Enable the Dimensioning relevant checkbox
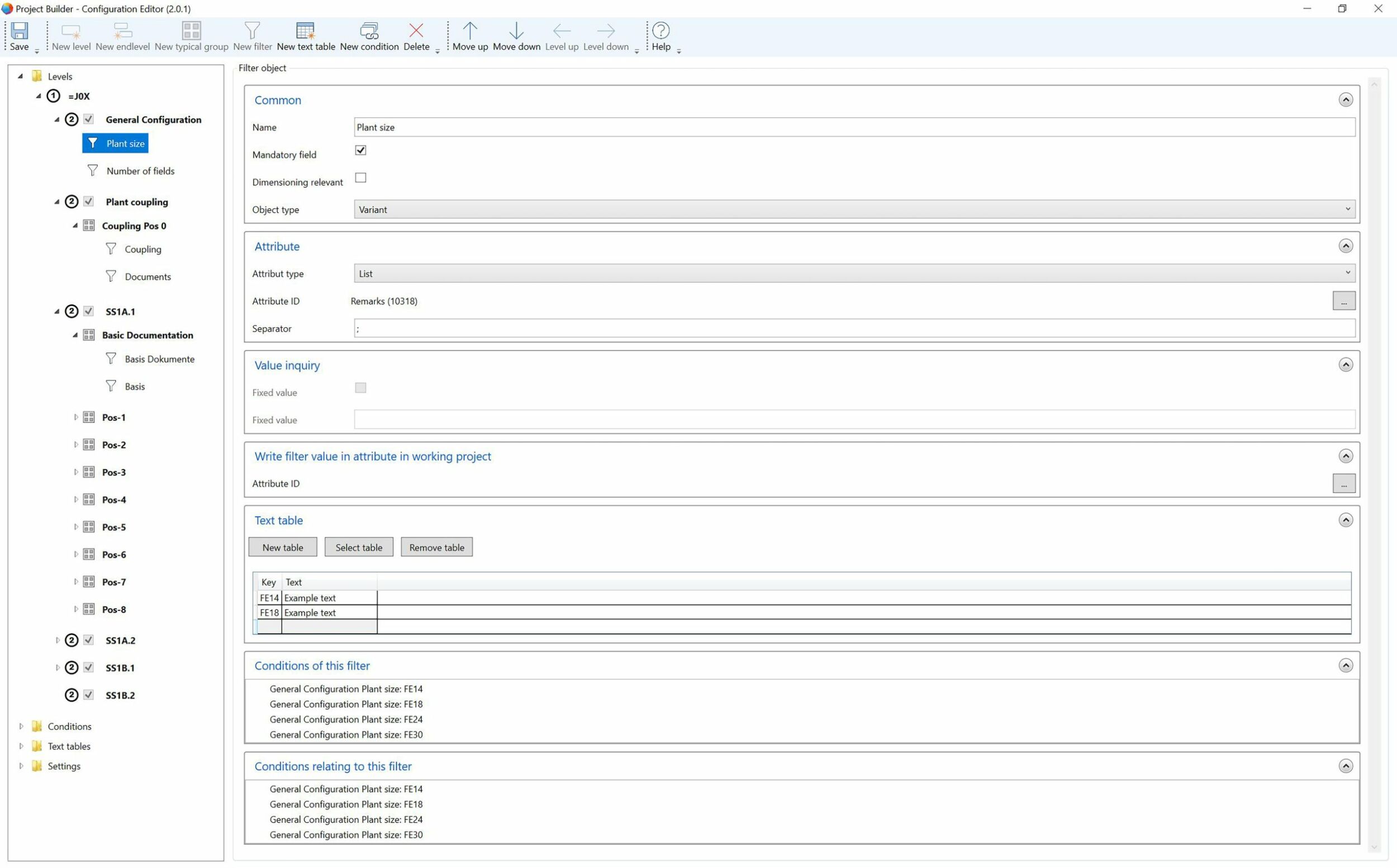This screenshot has width=1397, height=868. pos(360,178)
